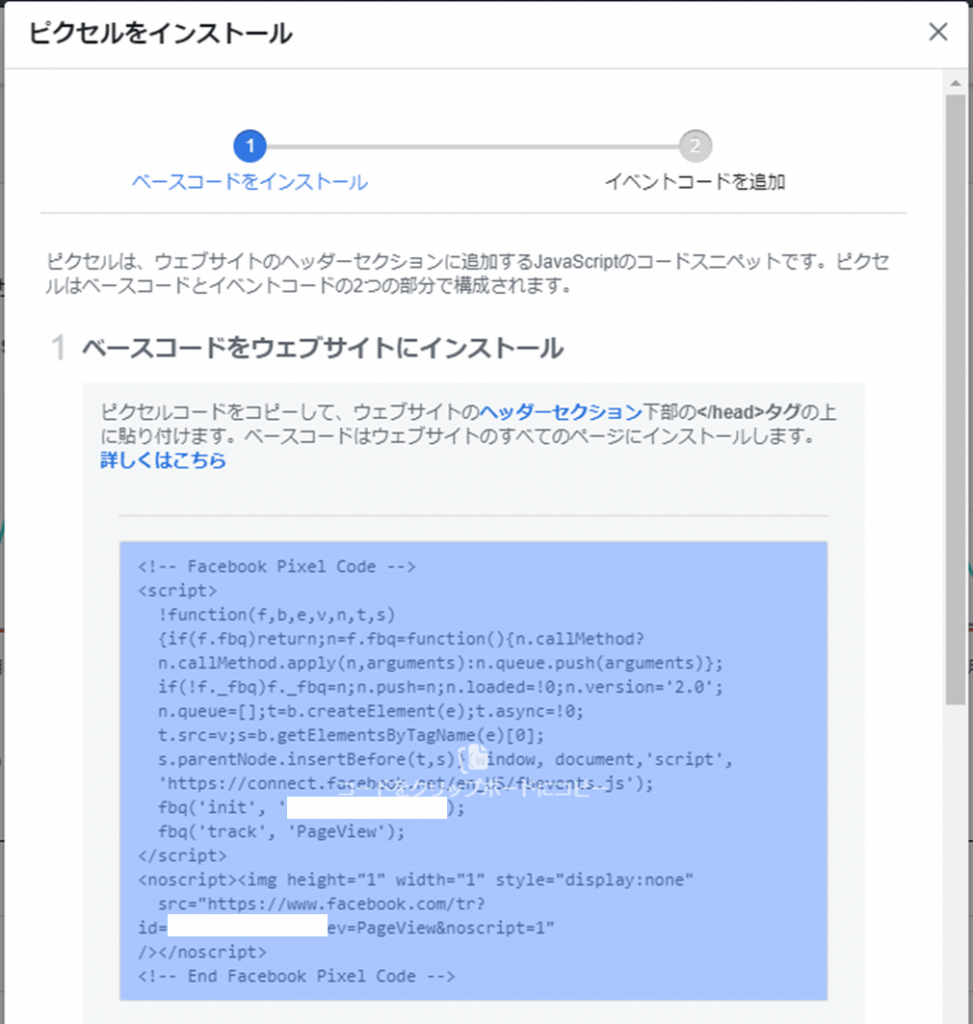Close the ピクセルをインストール dialog
This screenshot has width=973, height=1024.
(937, 31)
